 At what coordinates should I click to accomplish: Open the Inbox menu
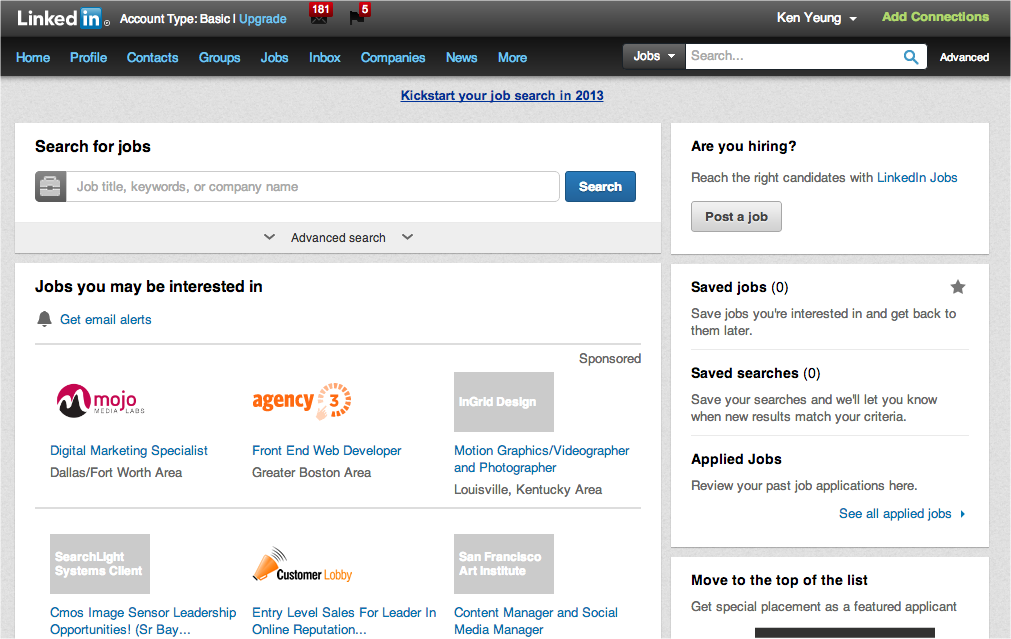(x=324, y=57)
